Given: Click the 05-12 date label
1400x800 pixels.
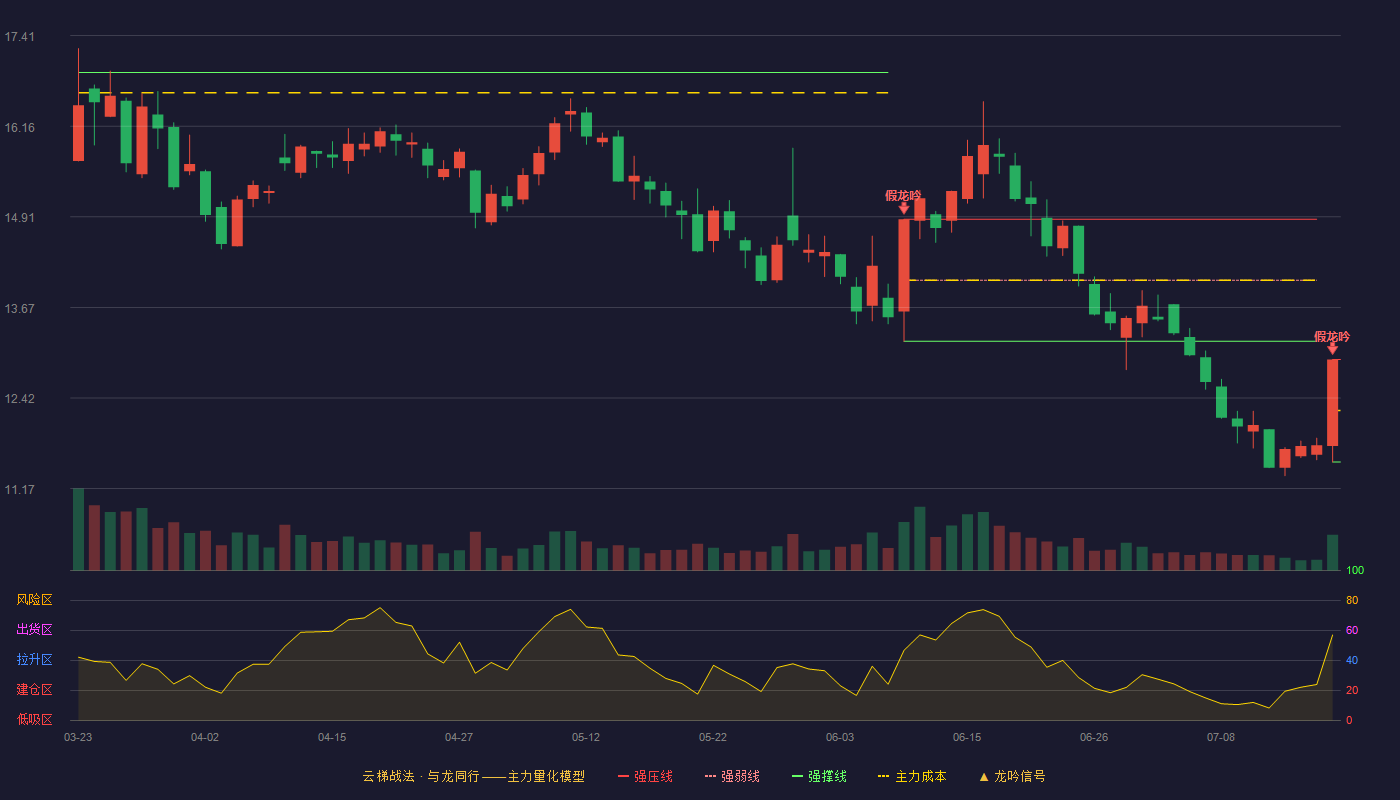Looking at the screenshot, I should point(586,737).
